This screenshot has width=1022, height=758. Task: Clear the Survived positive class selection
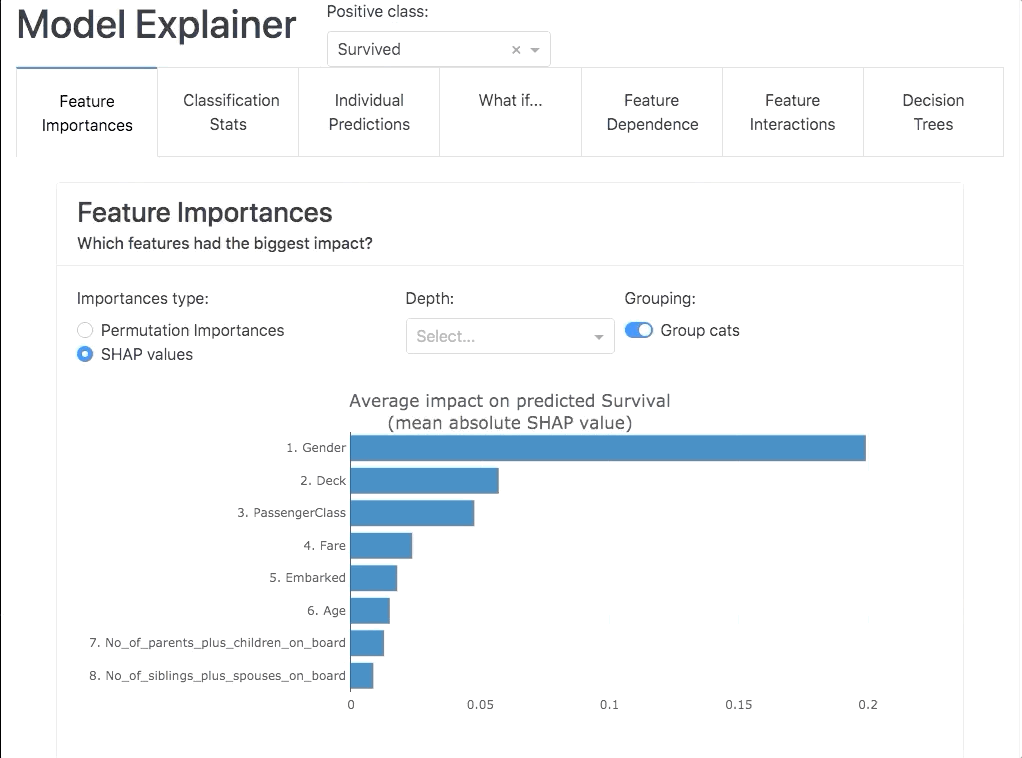516,48
